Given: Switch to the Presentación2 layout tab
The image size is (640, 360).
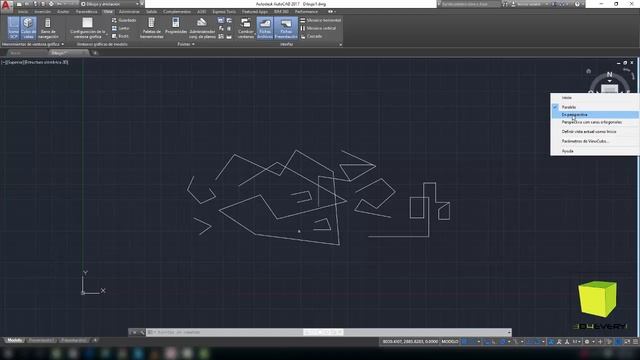Looking at the screenshot, I should point(74,340).
